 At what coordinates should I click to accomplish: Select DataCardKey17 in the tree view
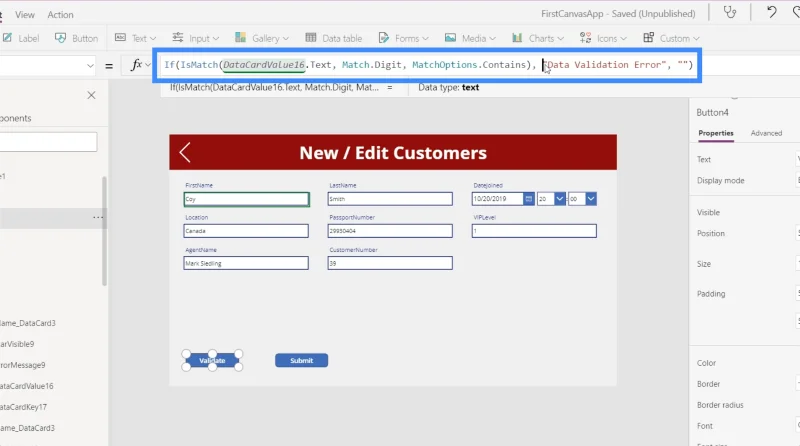point(23,407)
